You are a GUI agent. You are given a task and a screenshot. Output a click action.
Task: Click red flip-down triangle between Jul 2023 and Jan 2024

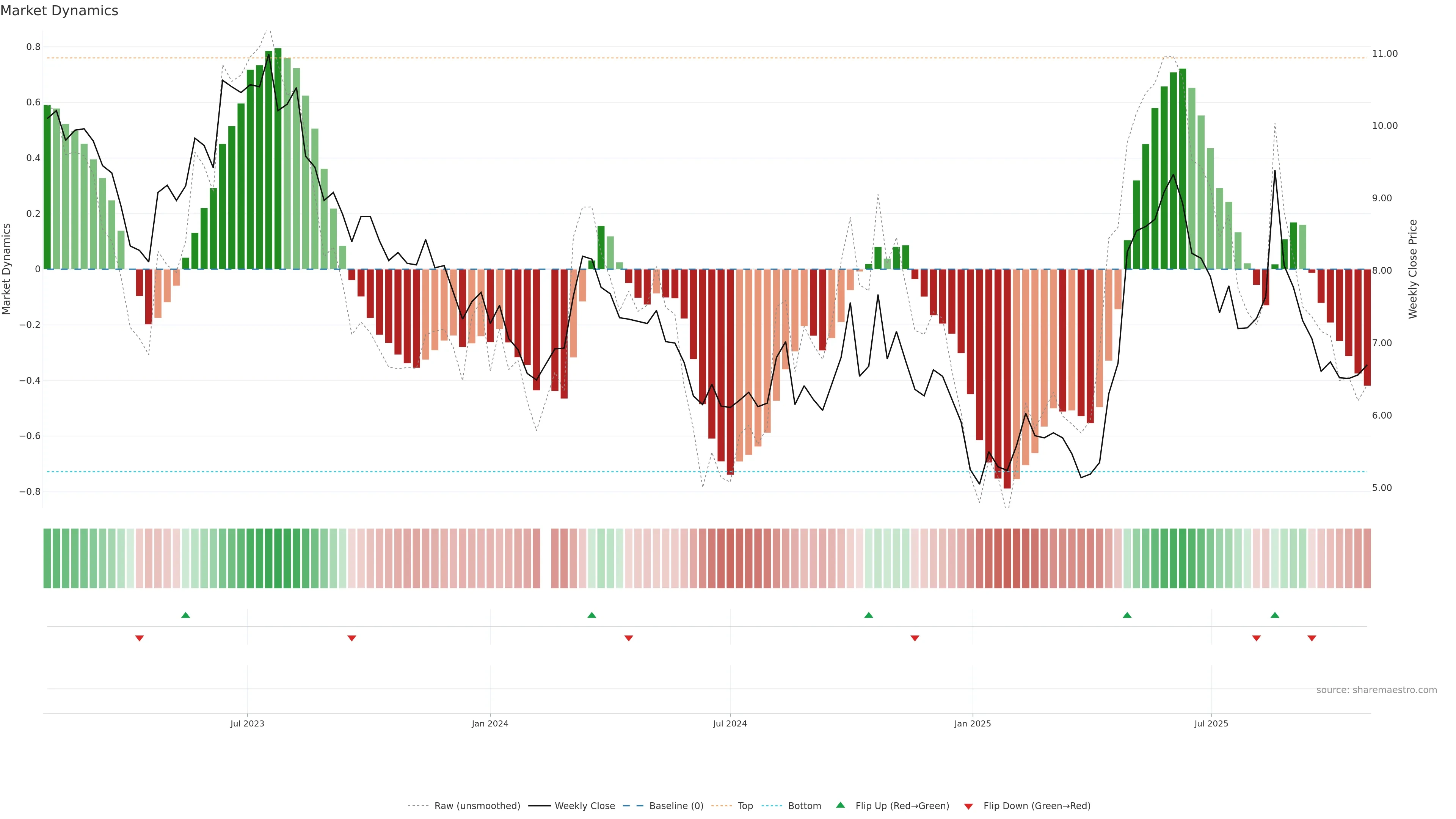coord(351,638)
